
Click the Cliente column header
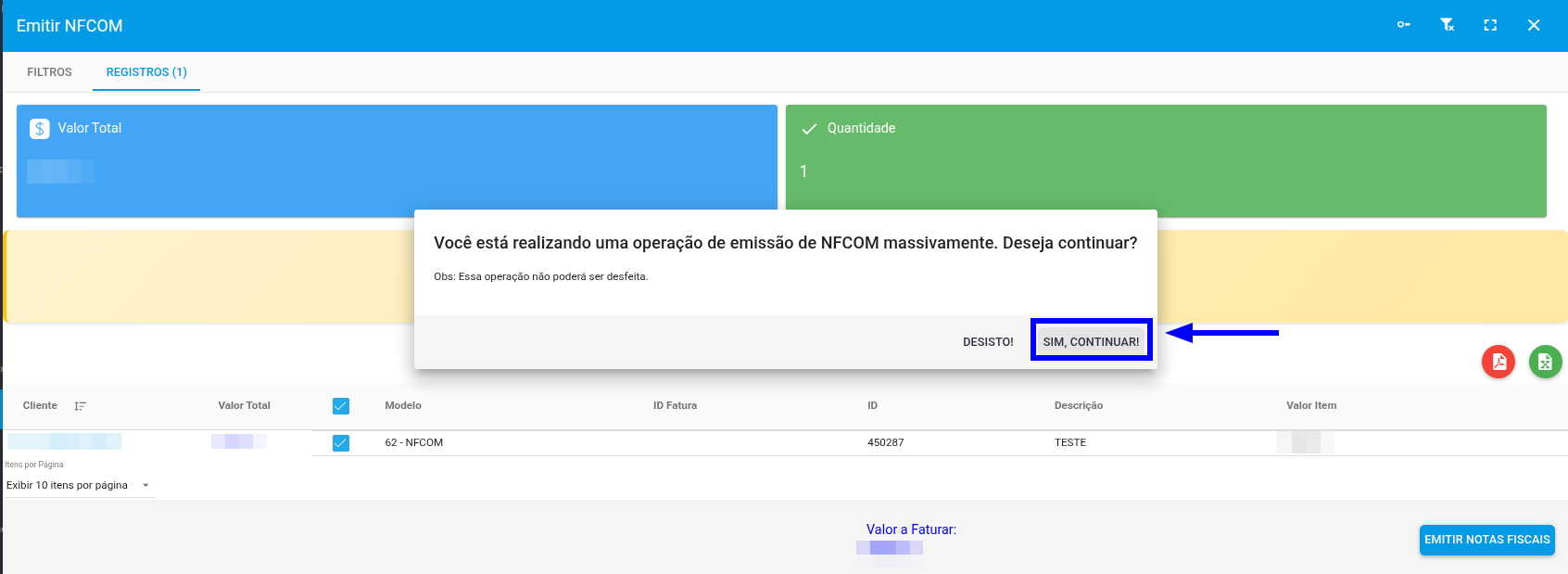[x=40, y=405]
